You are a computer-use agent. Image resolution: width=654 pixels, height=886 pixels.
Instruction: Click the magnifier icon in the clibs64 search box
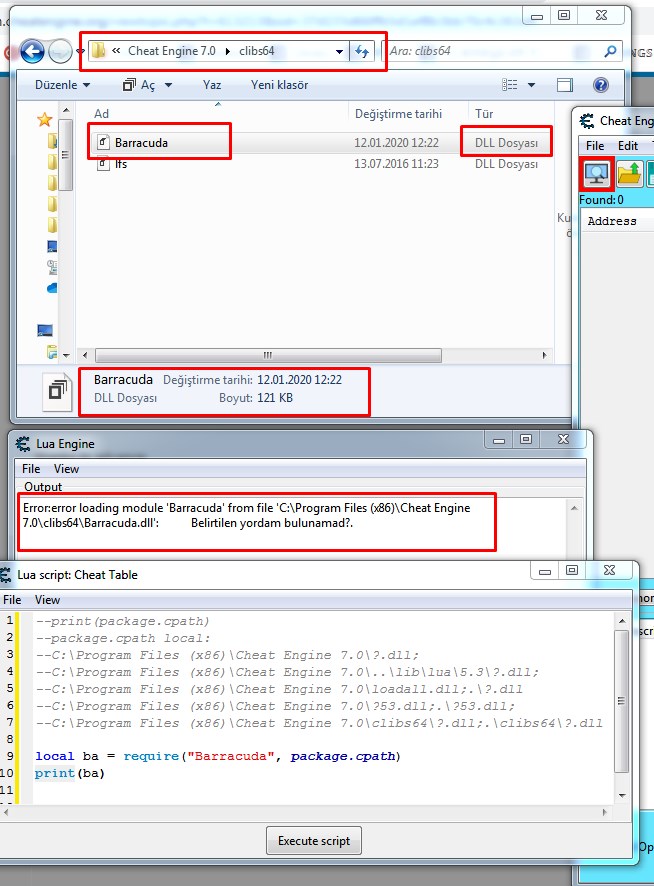tap(610, 51)
